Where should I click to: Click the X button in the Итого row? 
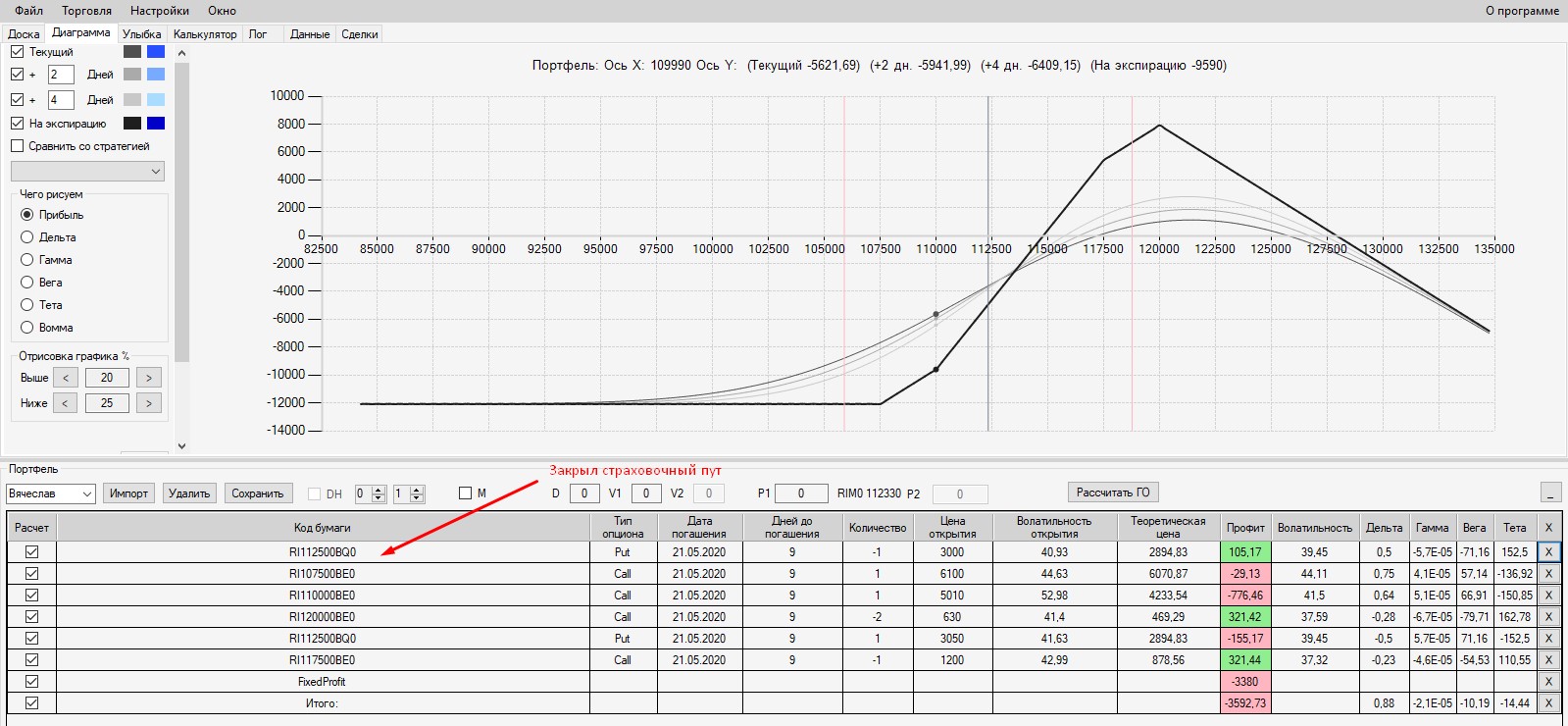[1548, 703]
